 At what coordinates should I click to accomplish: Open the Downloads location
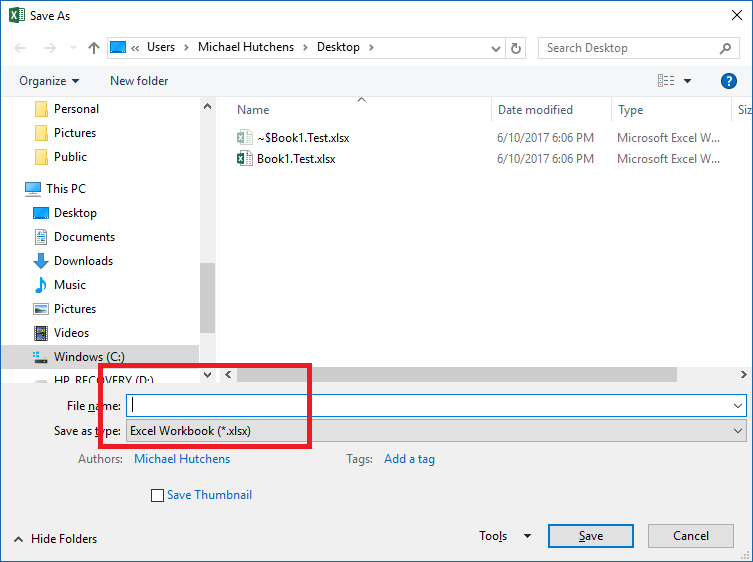(73, 261)
